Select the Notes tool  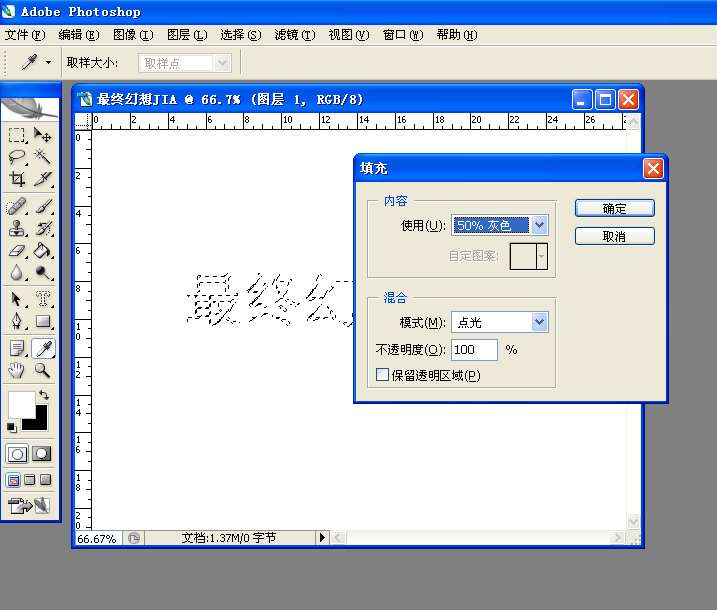tap(17, 348)
